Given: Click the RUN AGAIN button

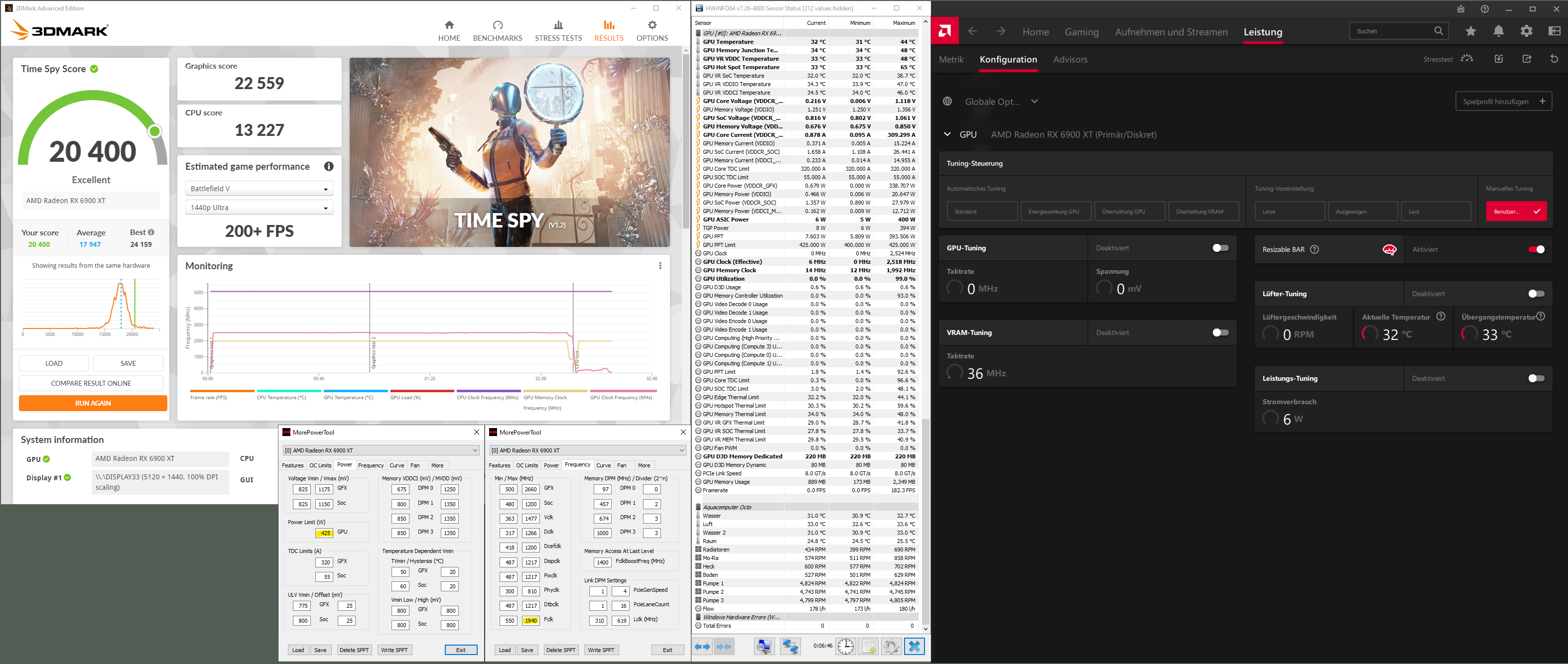Looking at the screenshot, I should point(93,403).
